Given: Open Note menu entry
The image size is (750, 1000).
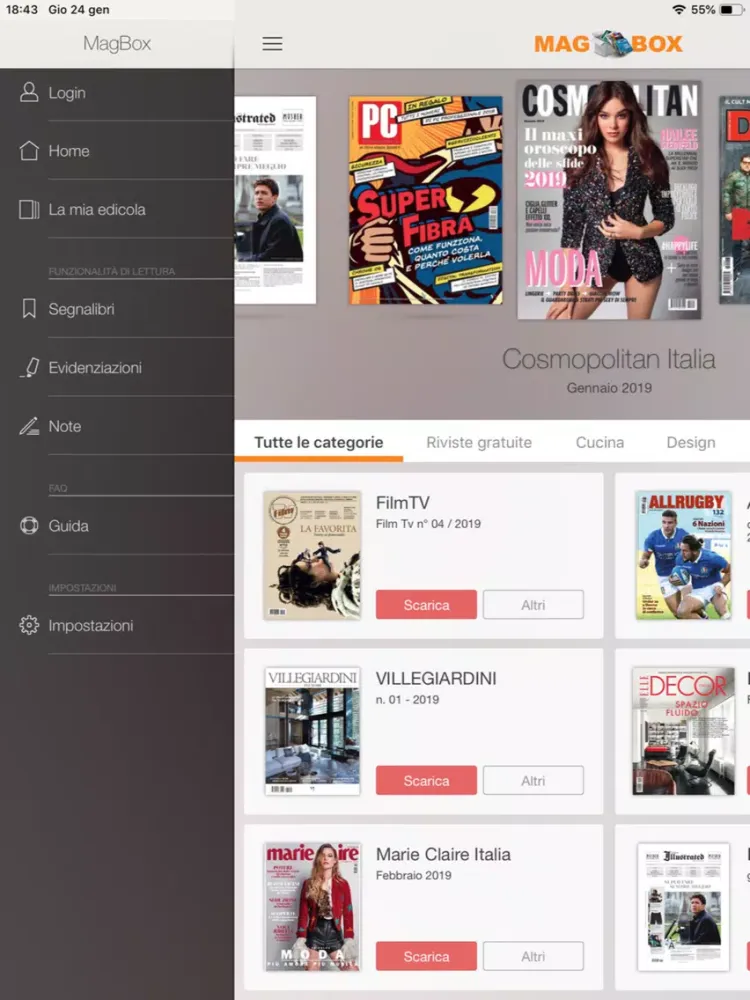Looking at the screenshot, I should (x=117, y=426).
